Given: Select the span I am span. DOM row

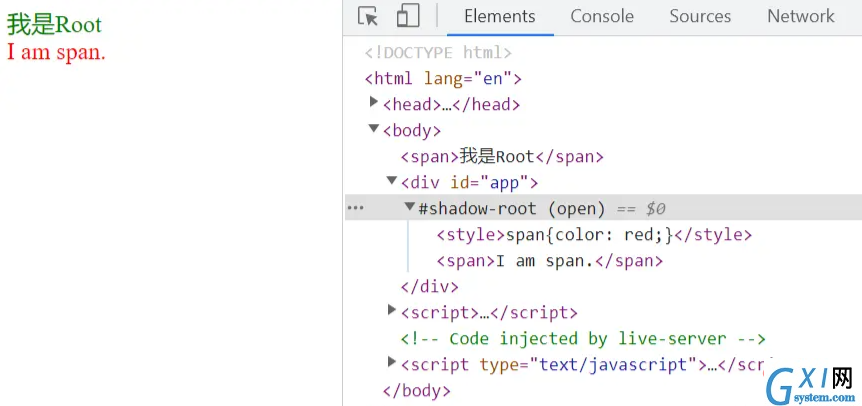Looking at the screenshot, I should (550, 261).
